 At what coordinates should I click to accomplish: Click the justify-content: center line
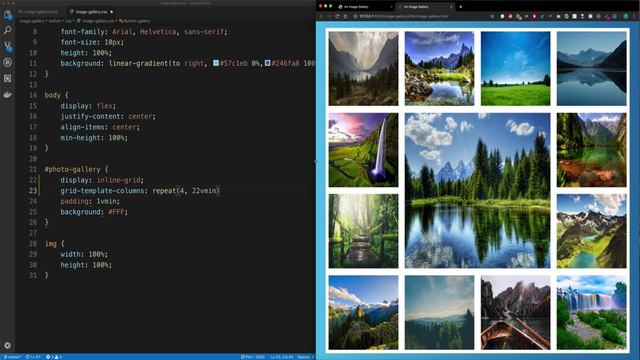click(108, 116)
